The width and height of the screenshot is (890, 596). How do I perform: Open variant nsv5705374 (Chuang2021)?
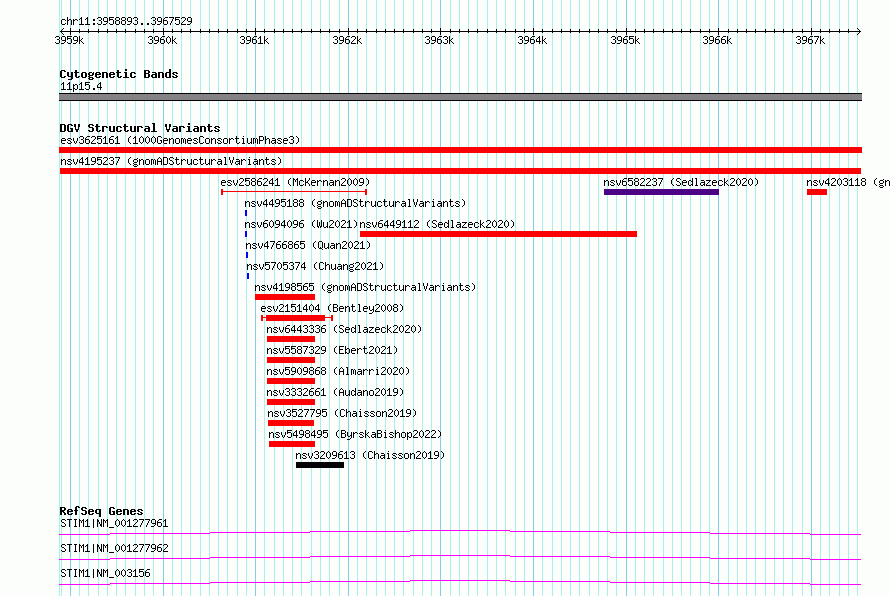(315, 266)
